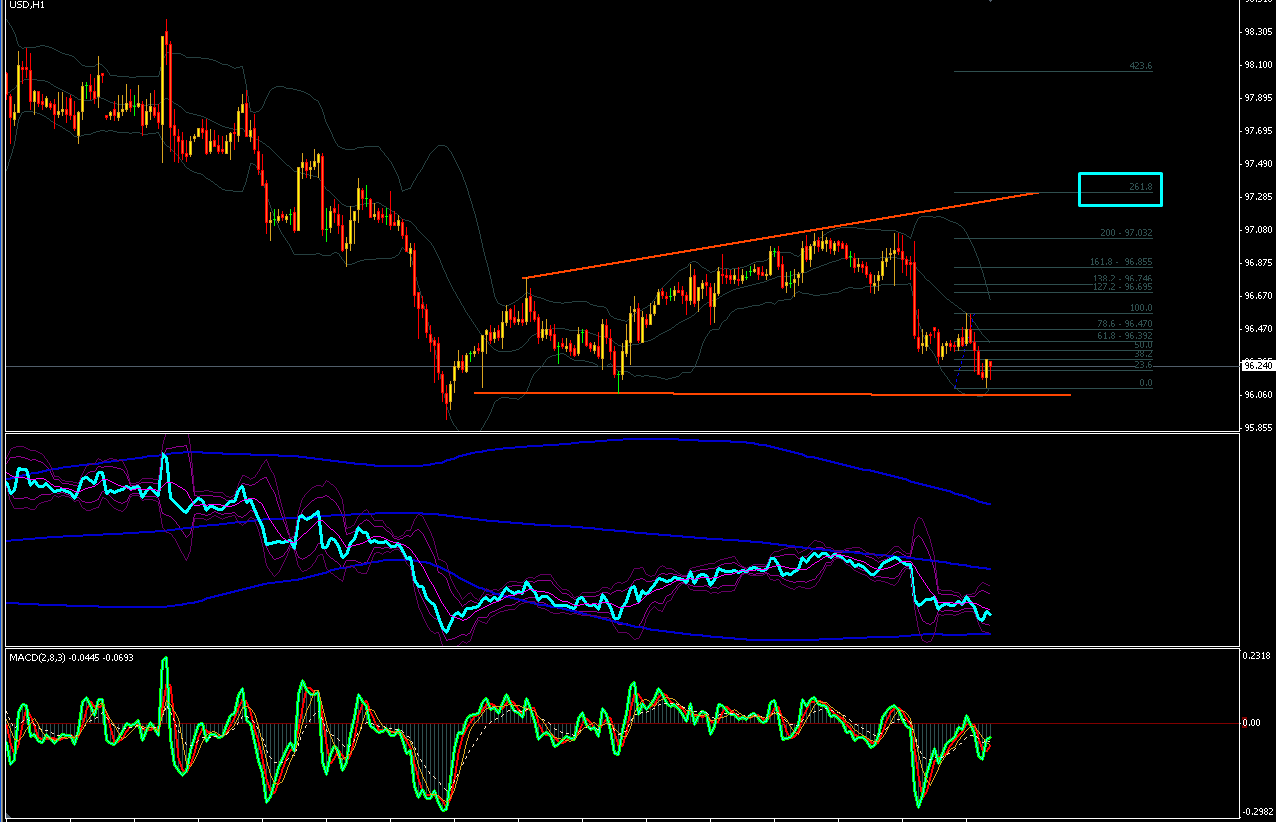Click the -0.2982 MACD scale minimum
Viewport: 1276px width, 822px height.
pos(1256,812)
